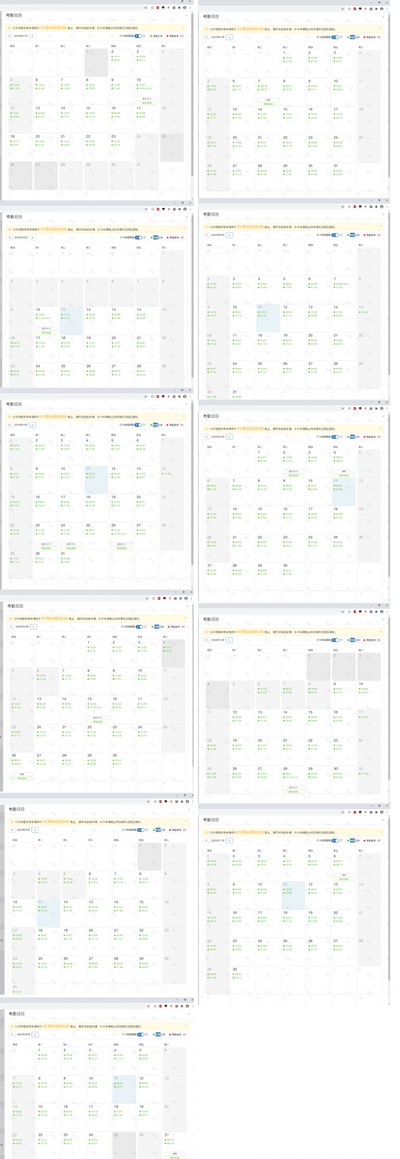Click the scrollbar beside the top-right calendar
Image resolution: width=400 pixels, height=1159 pixels.
[x=390, y=96]
